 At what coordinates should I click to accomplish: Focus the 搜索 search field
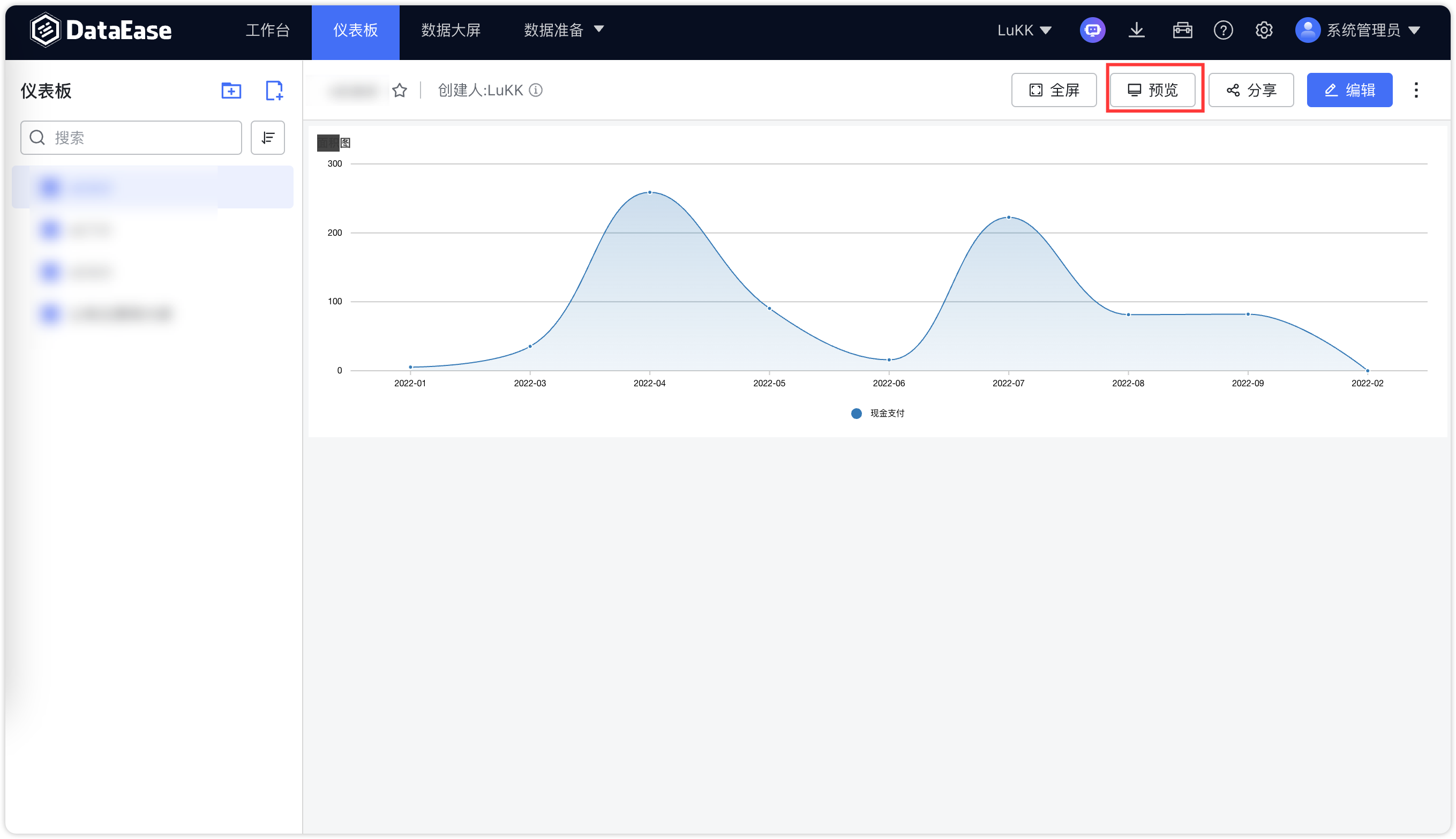[x=131, y=138]
